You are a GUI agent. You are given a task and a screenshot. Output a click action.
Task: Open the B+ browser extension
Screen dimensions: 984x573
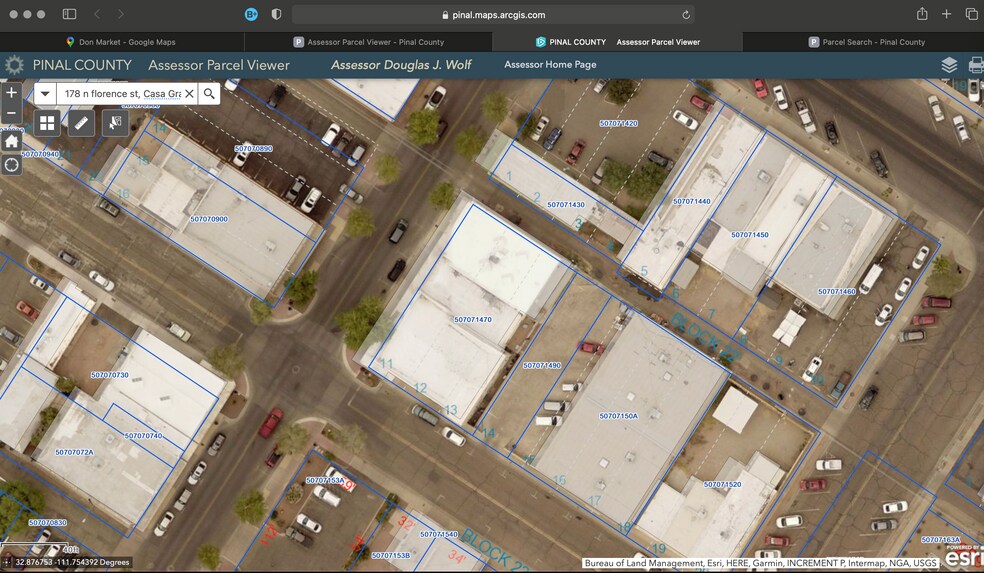click(251, 14)
